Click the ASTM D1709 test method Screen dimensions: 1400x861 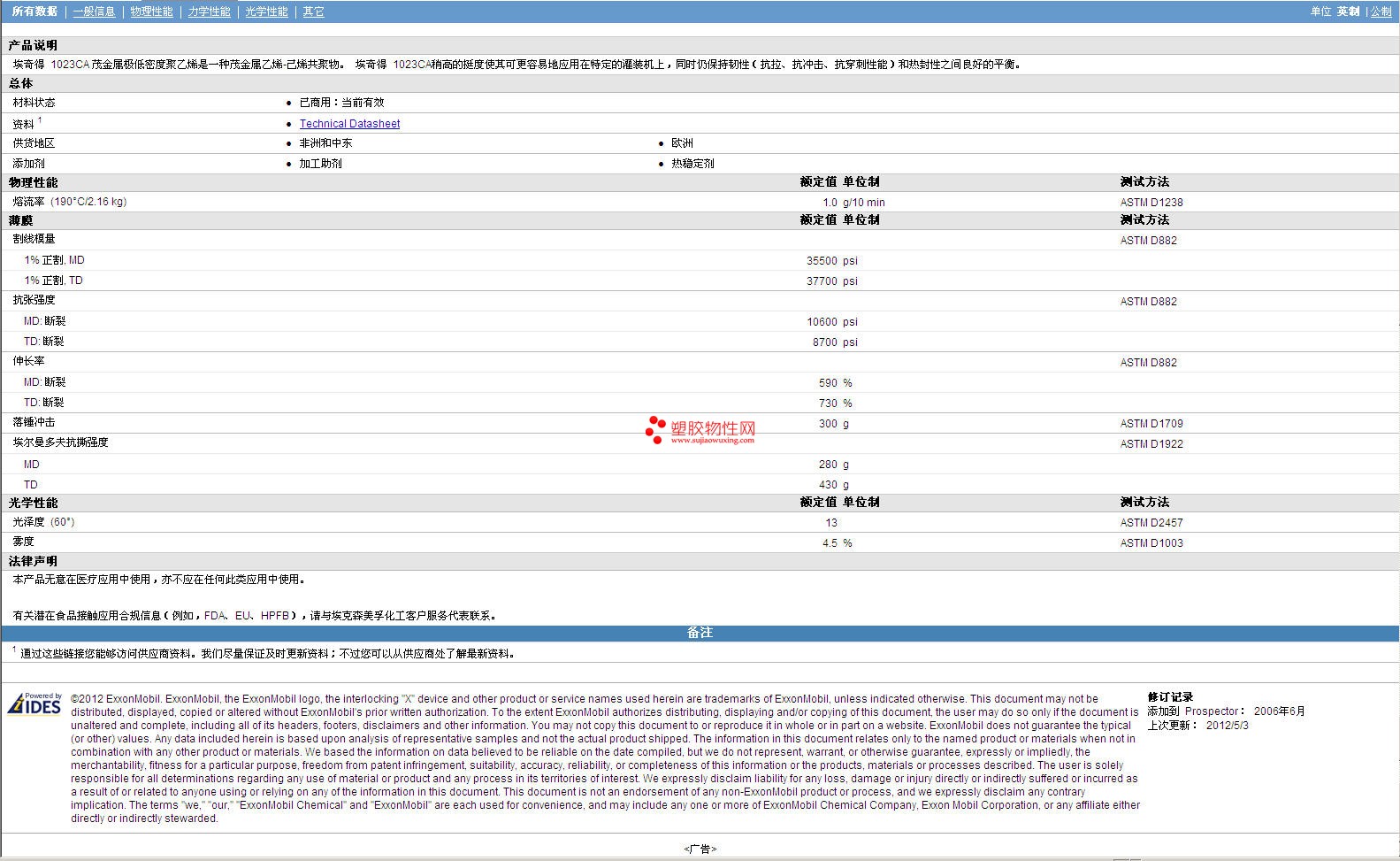[1151, 424]
